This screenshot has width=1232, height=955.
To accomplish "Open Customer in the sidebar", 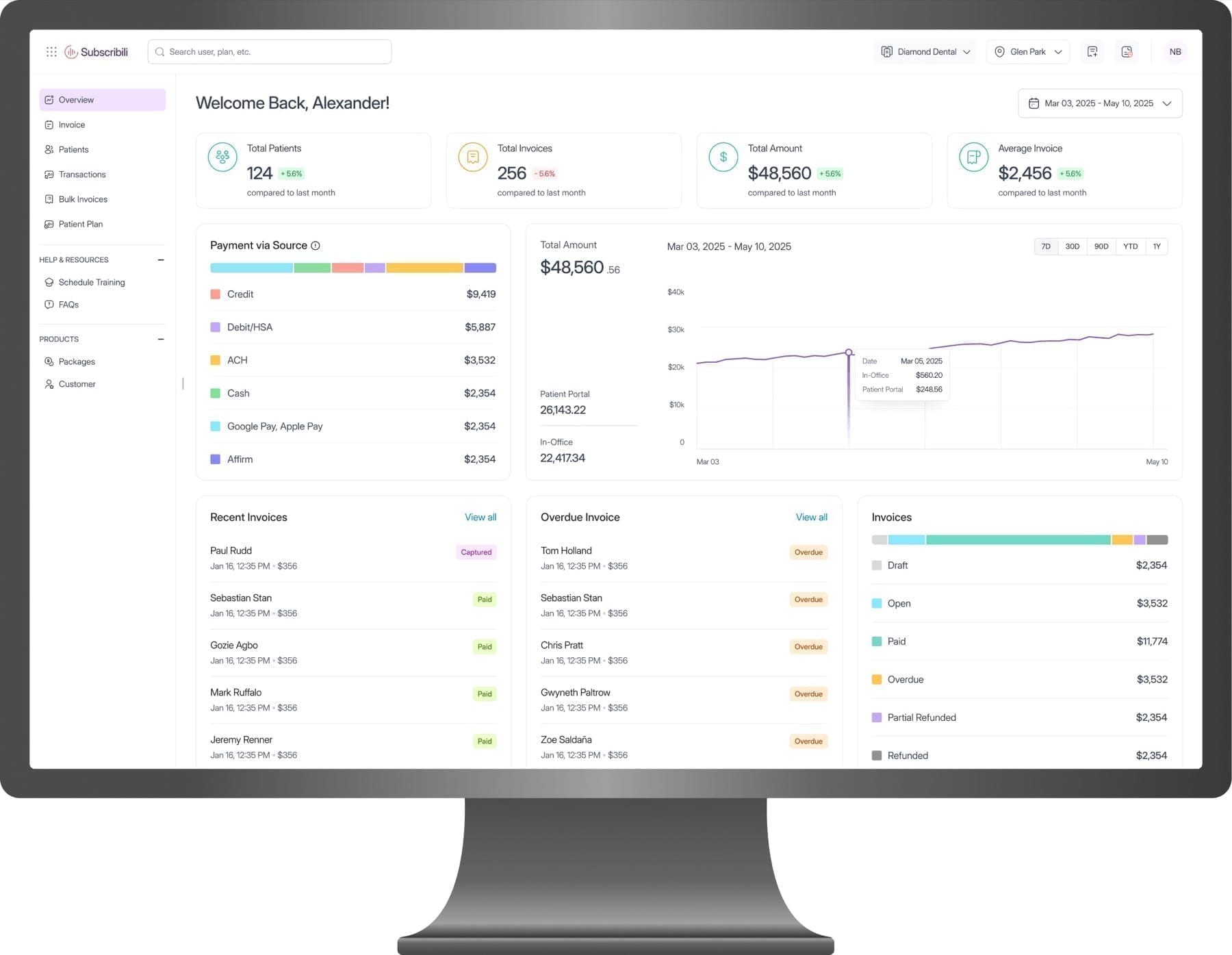I will (x=102, y=384).
